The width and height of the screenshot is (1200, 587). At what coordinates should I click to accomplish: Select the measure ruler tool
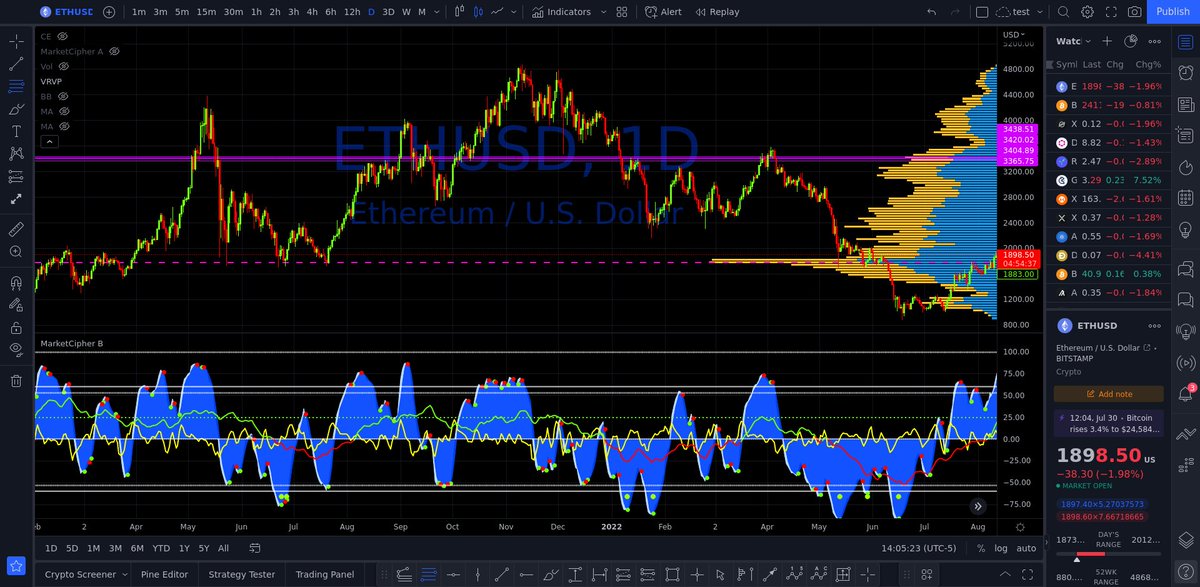[16, 229]
